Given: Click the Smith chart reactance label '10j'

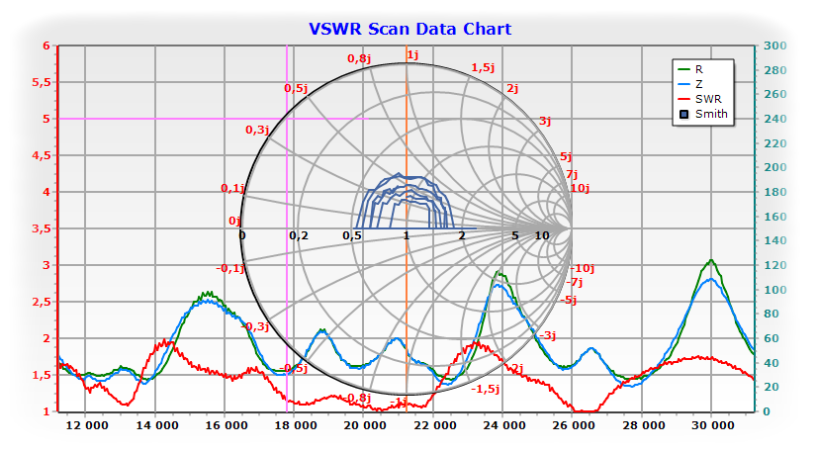Looking at the screenshot, I should (580, 188).
